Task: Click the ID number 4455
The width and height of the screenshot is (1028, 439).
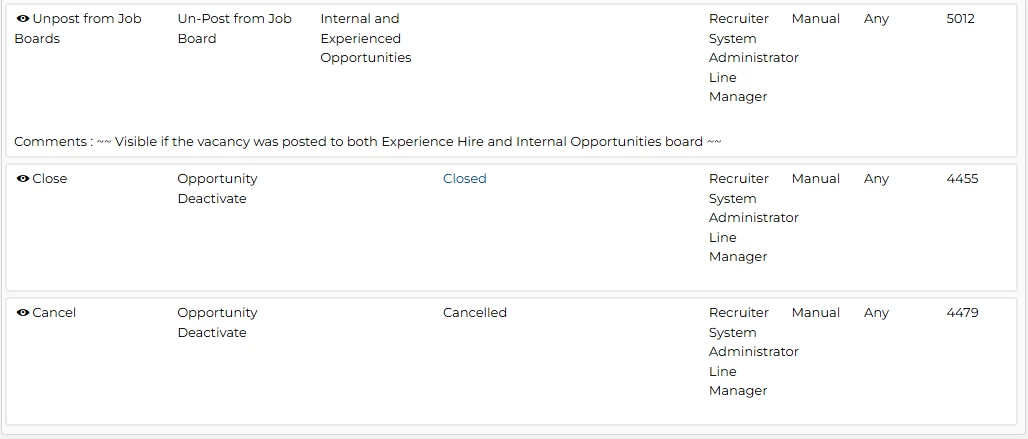Action: pos(962,179)
